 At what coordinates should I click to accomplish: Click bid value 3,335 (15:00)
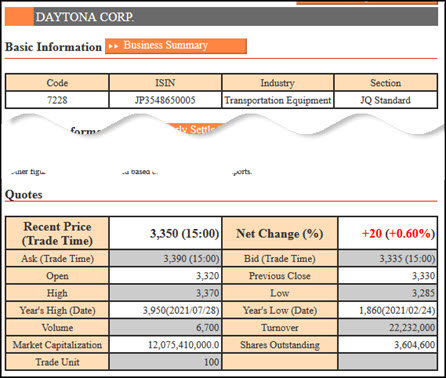(x=388, y=258)
